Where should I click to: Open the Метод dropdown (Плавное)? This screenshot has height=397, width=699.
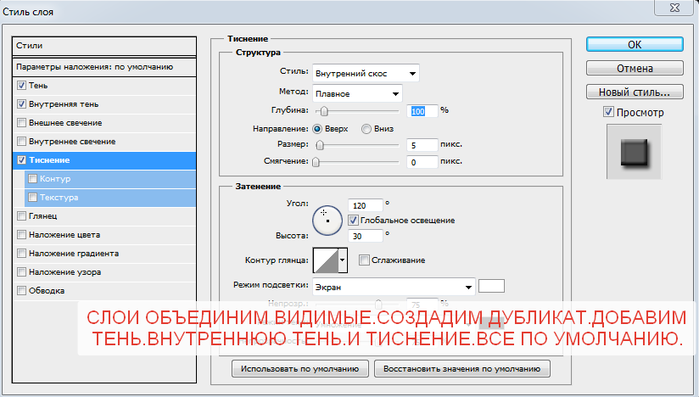[x=357, y=94]
